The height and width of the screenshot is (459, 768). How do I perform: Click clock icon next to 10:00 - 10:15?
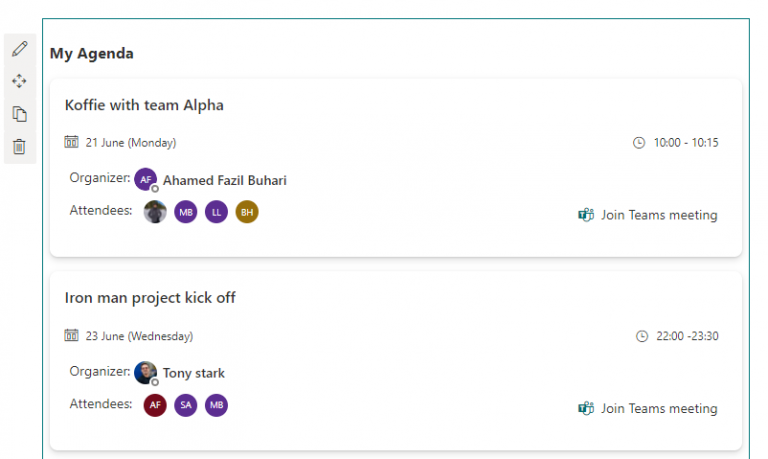coord(639,143)
